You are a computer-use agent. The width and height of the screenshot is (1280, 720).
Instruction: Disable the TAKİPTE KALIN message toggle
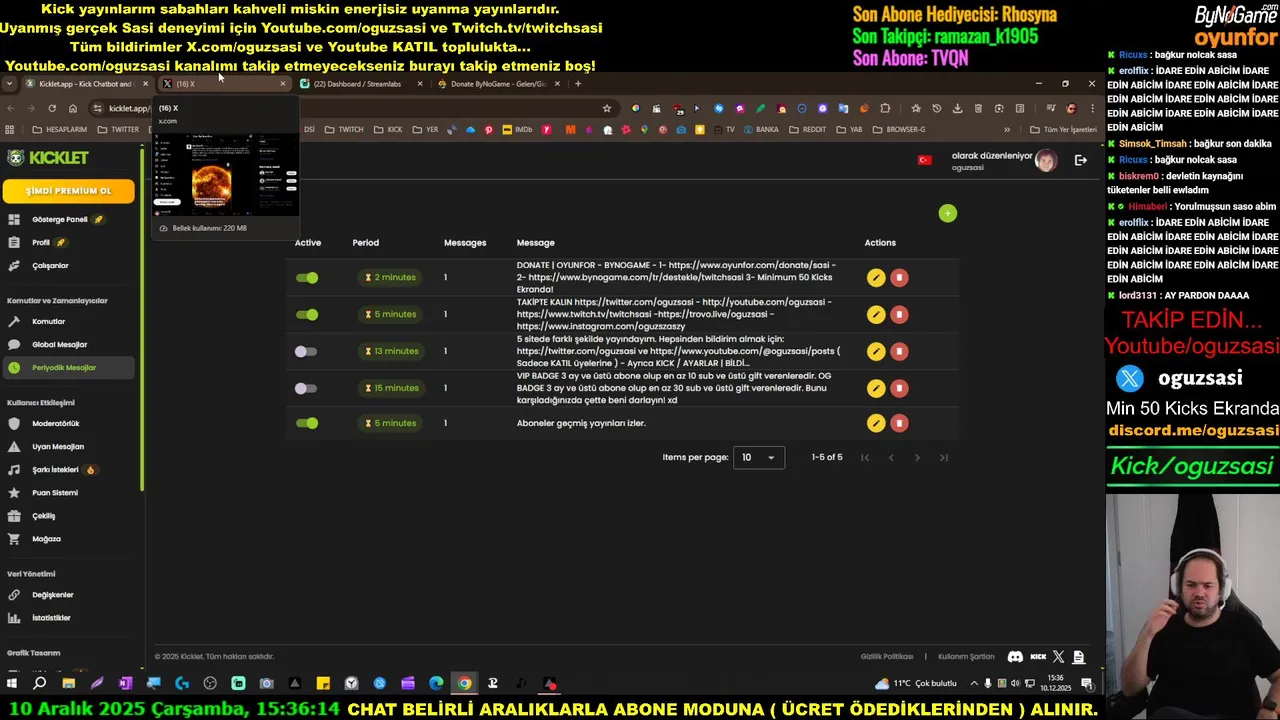[307, 315]
